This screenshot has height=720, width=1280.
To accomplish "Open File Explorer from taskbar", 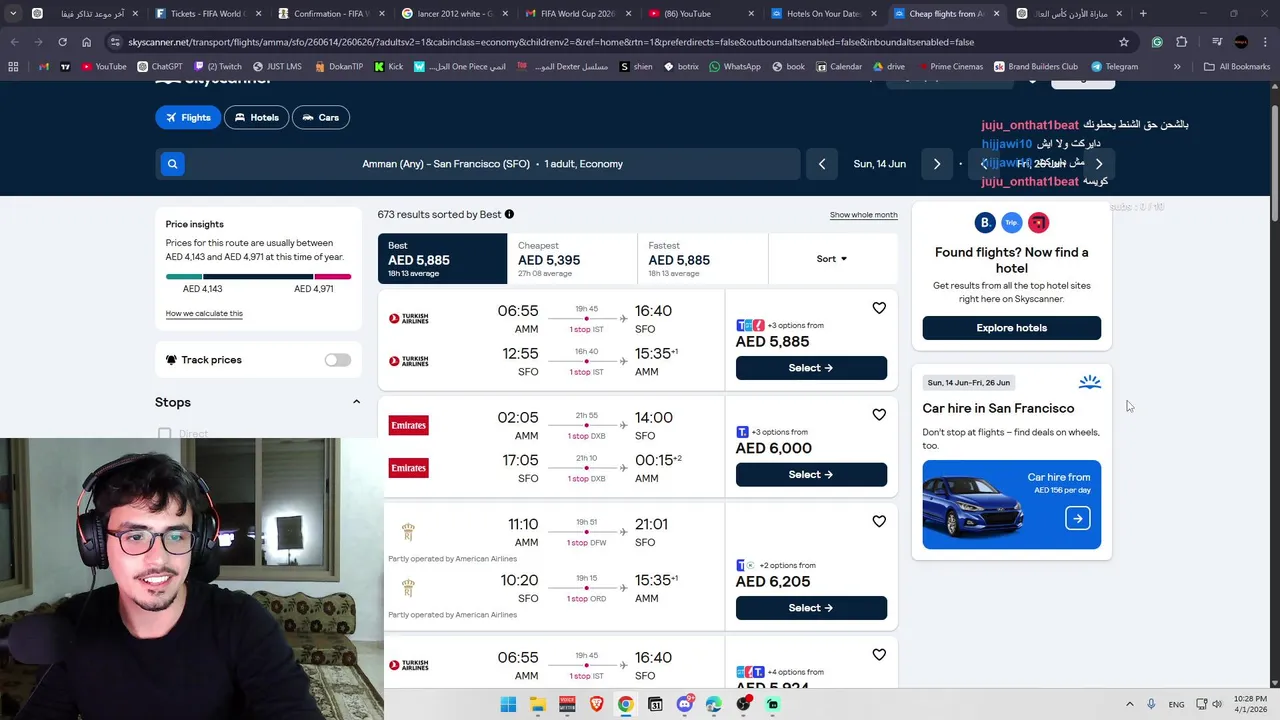I will pyautogui.click(x=538, y=704).
